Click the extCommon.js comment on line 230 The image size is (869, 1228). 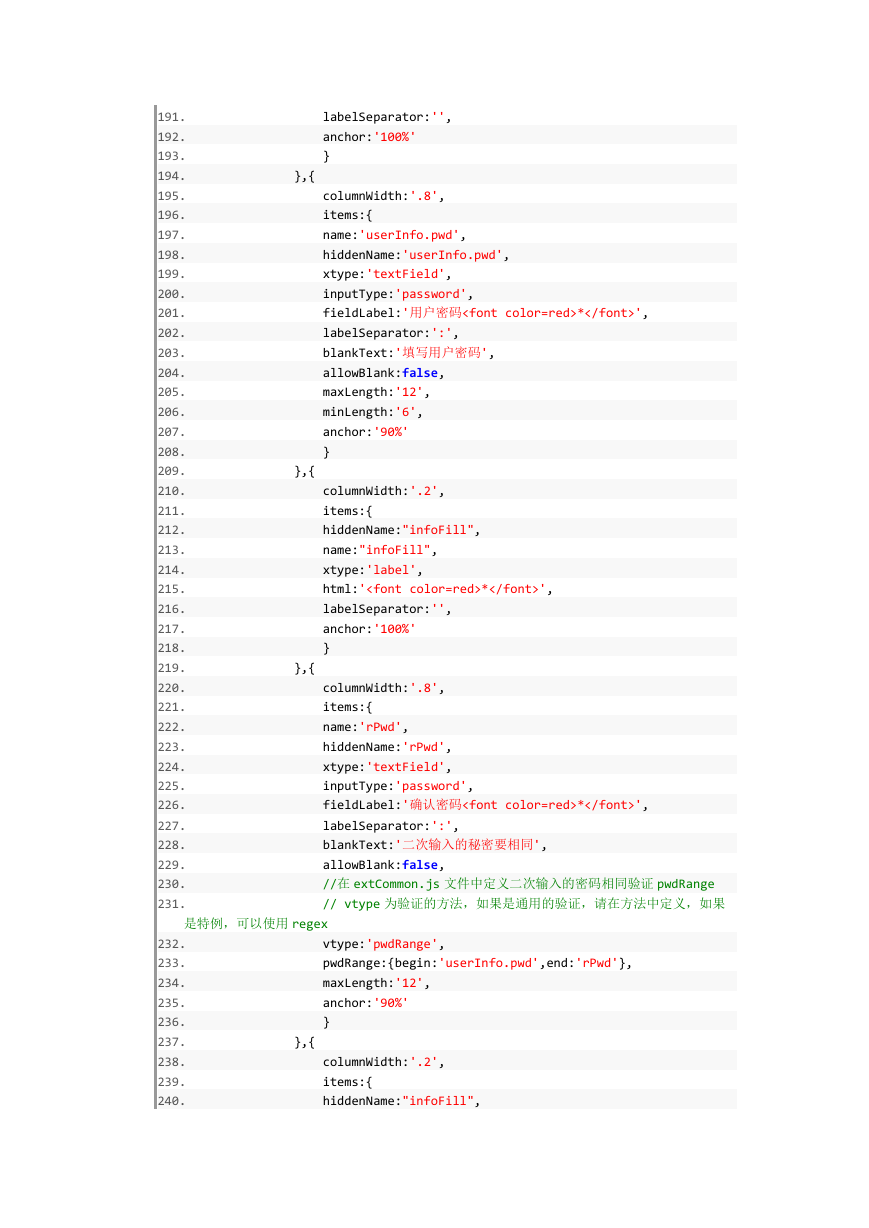pyautogui.click(x=519, y=884)
